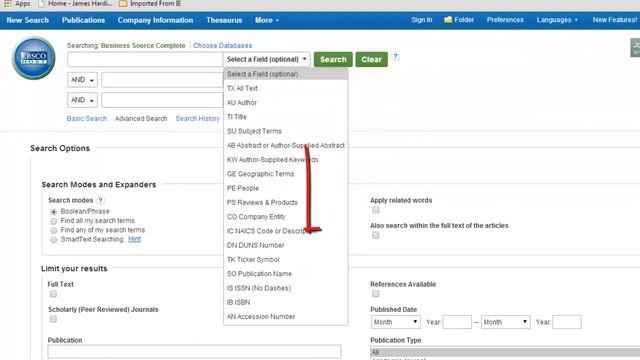This screenshot has height=360, width=640.
Task: Tick the Full Text limiter checkbox
Action: point(53,294)
